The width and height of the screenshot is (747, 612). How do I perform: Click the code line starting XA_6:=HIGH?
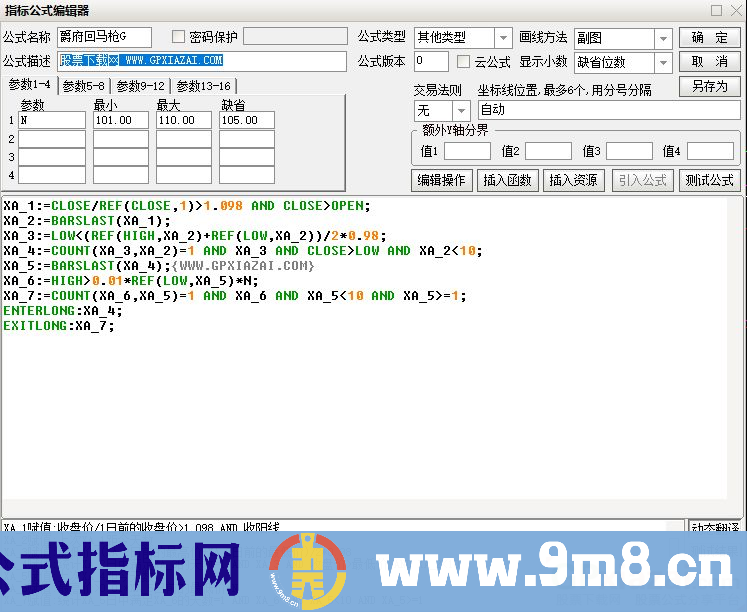(131, 281)
